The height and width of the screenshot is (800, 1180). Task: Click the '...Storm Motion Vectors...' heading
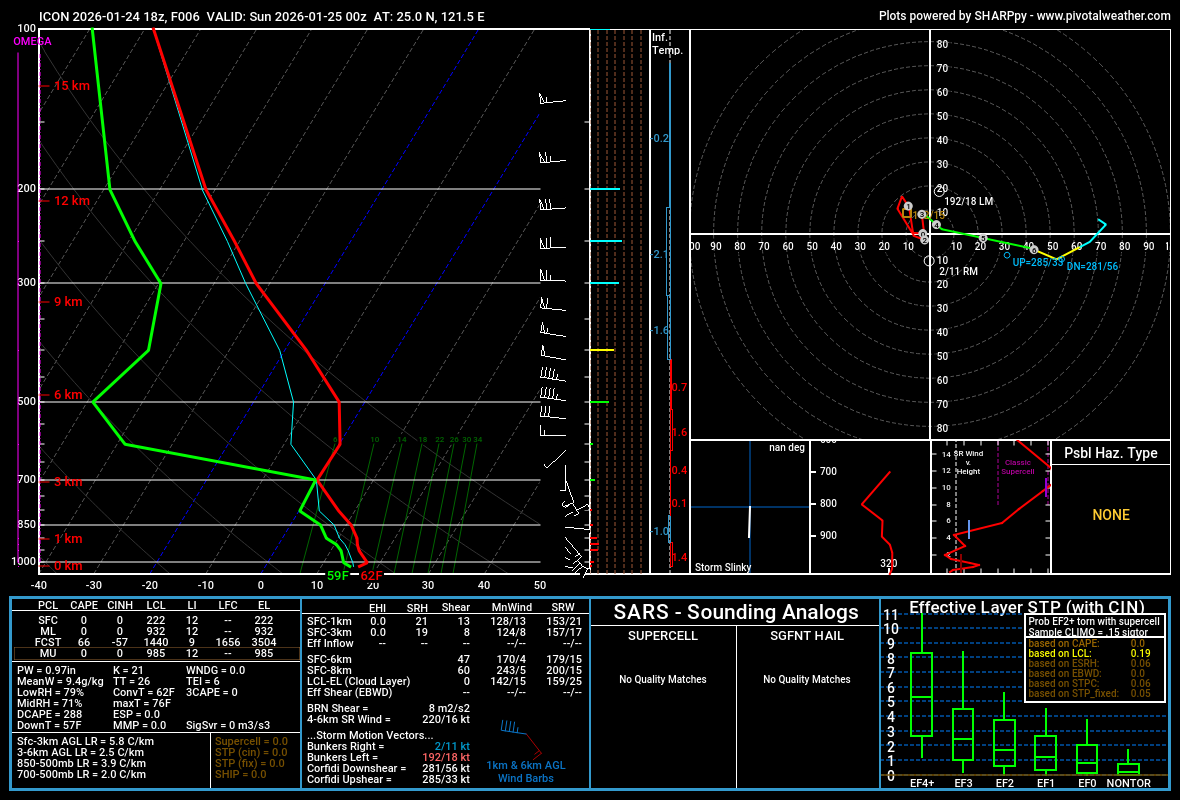tap(370, 735)
